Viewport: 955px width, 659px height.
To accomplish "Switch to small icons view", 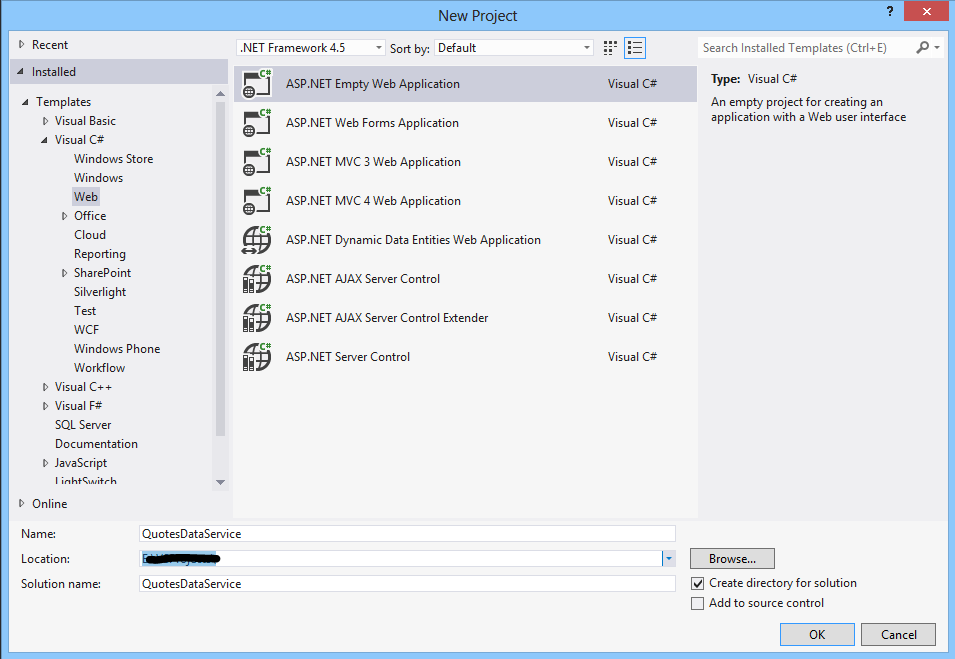I will [610, 48].
